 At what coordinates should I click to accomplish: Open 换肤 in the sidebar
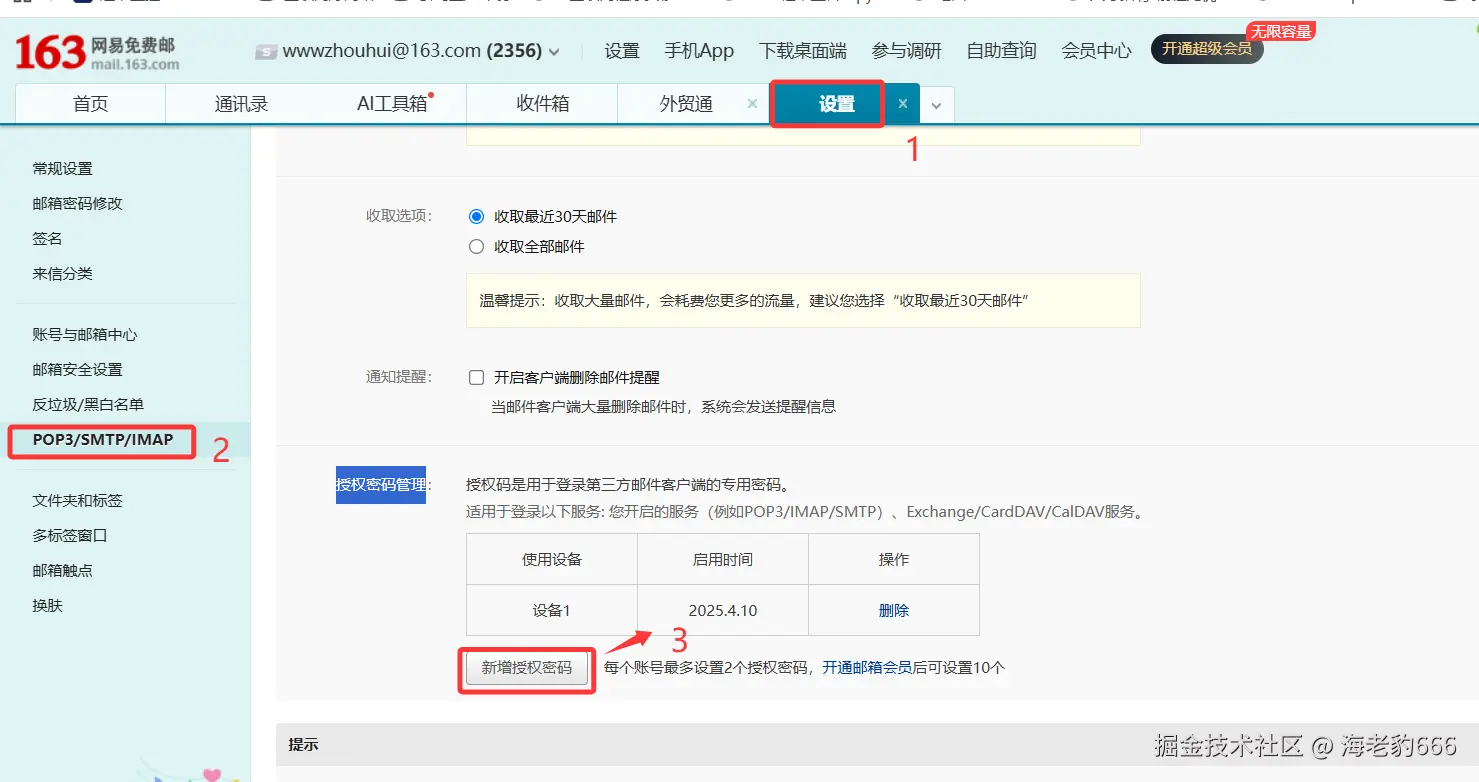click(47, 605)
